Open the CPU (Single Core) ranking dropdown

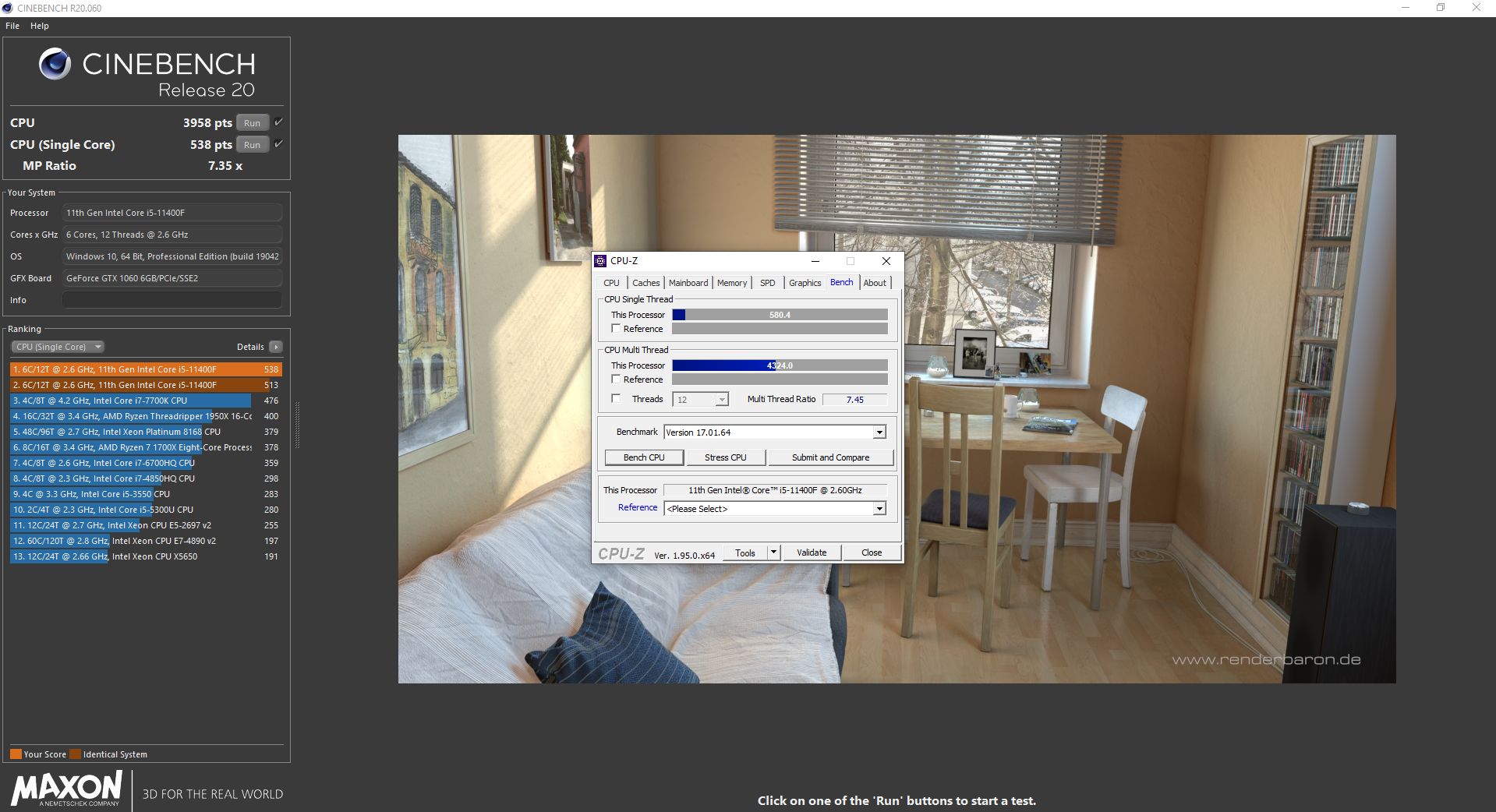(58, 347)
